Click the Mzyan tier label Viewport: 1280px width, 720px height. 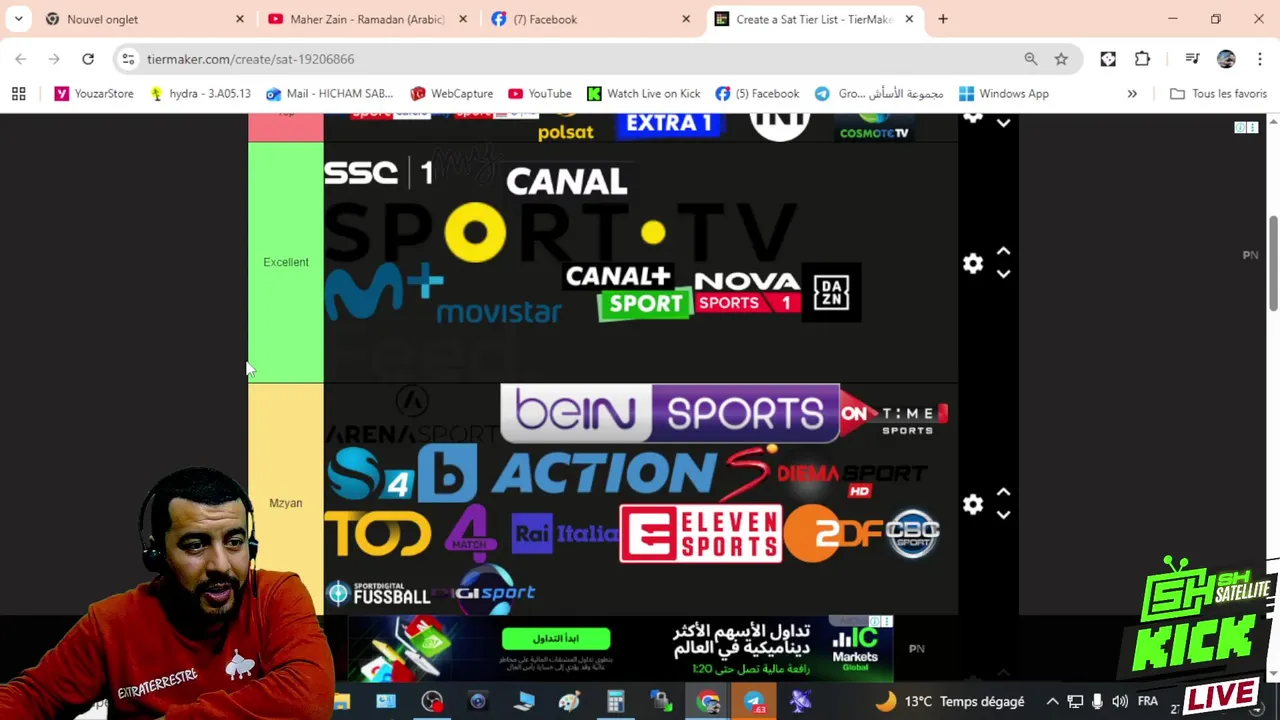pos(286,503)
